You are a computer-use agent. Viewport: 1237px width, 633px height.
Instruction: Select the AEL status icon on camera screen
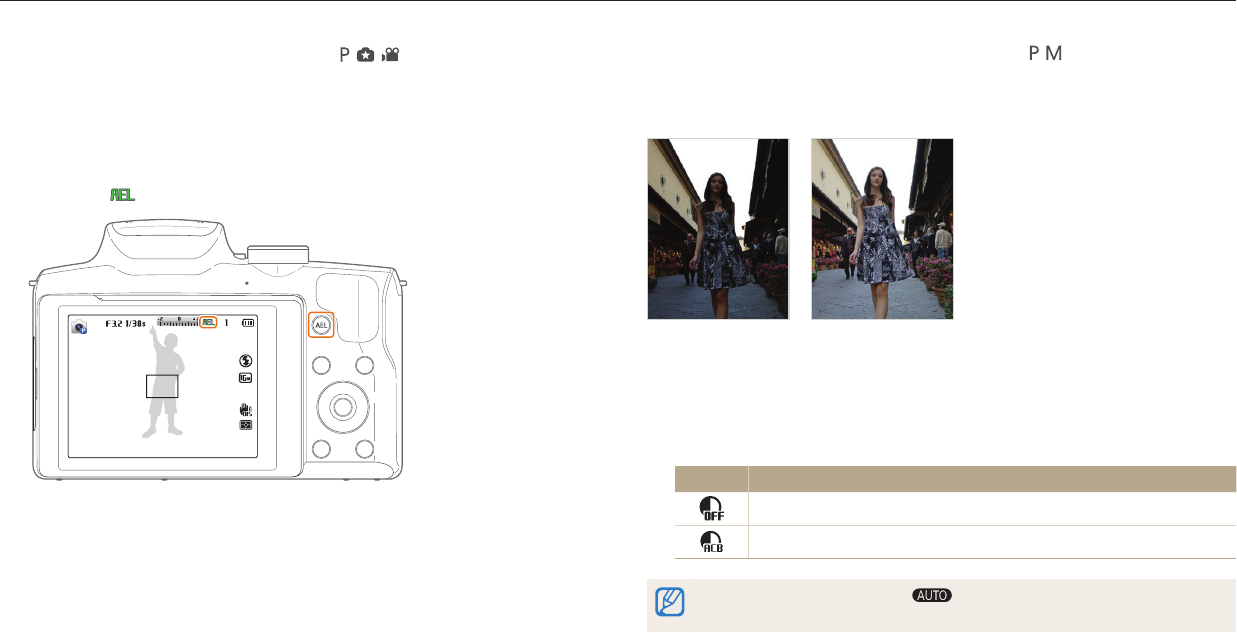tap(208, 322)
